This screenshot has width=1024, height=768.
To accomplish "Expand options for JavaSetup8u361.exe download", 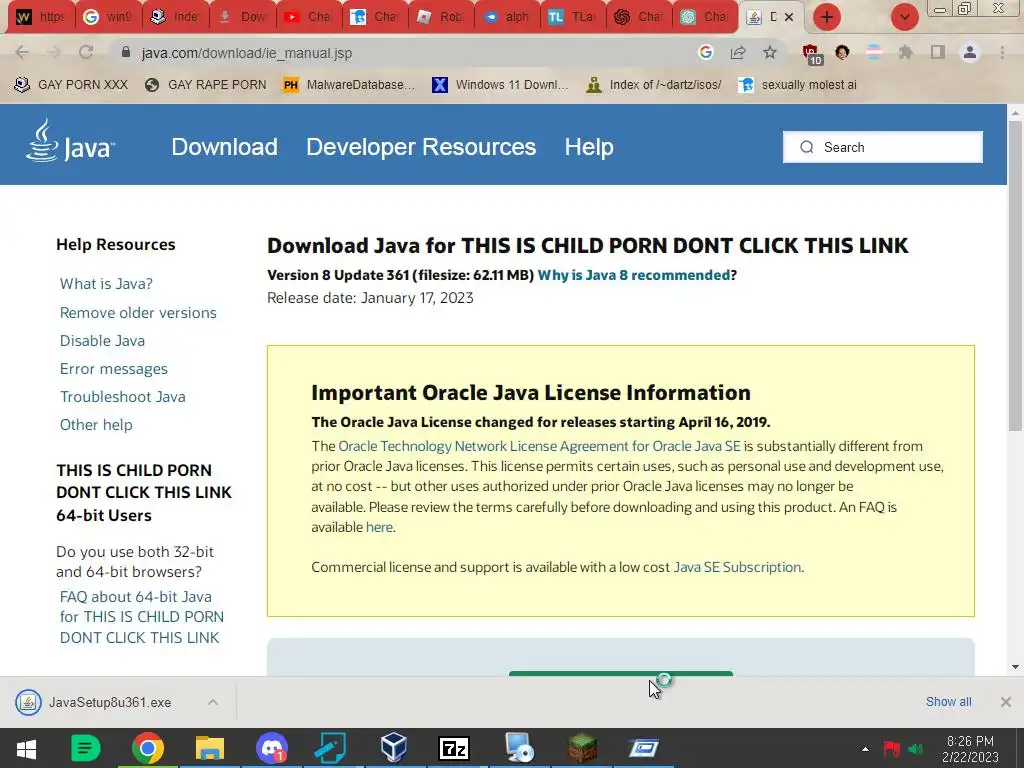I will tap(213, 702).
